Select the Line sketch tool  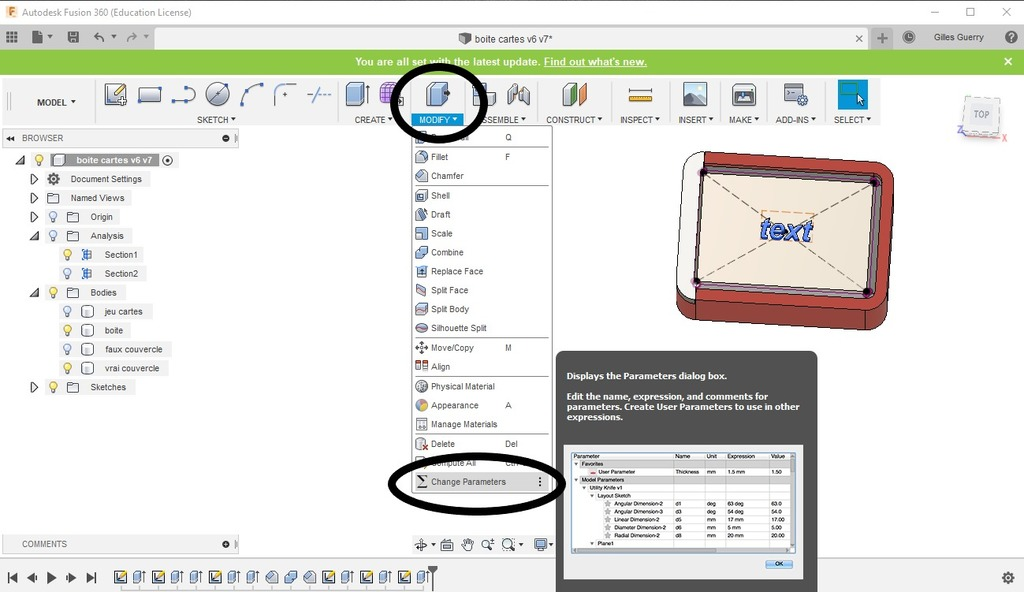pos(184,95)
